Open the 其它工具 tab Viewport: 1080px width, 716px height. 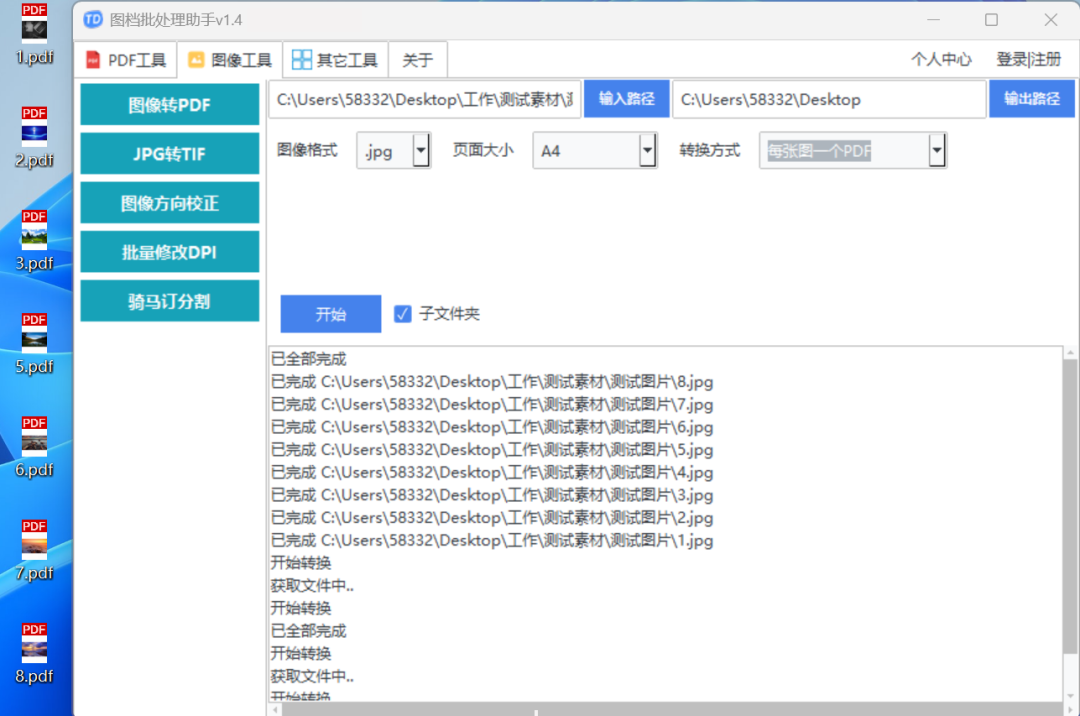click(335, 60)
